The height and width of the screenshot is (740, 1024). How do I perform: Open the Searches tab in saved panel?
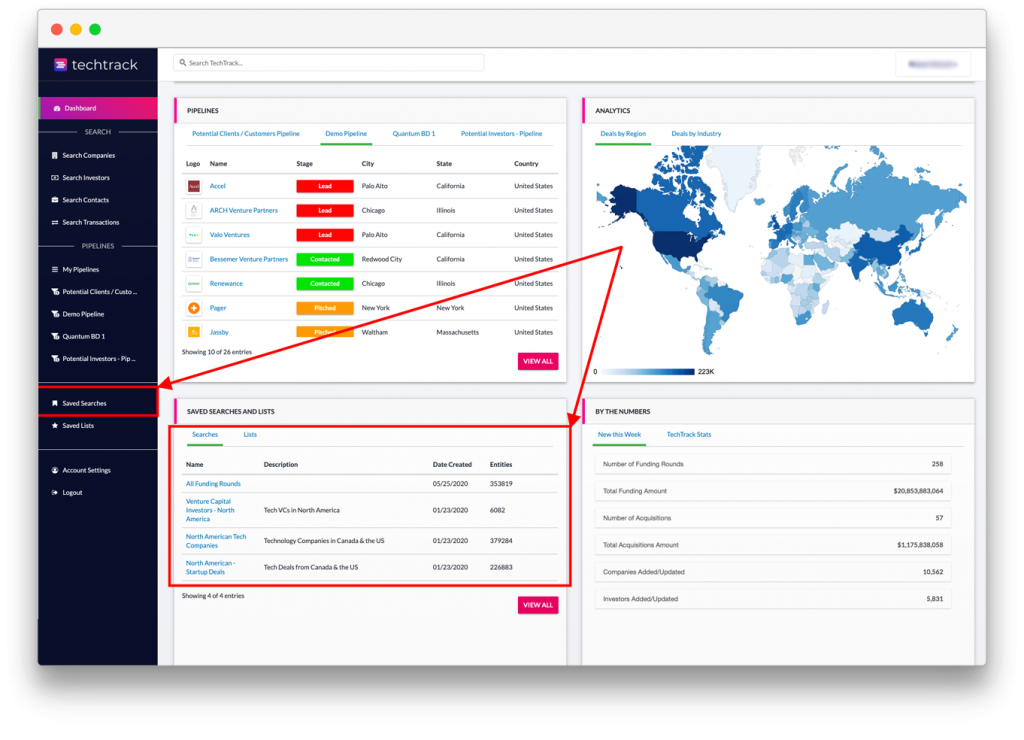coord(205,434)
